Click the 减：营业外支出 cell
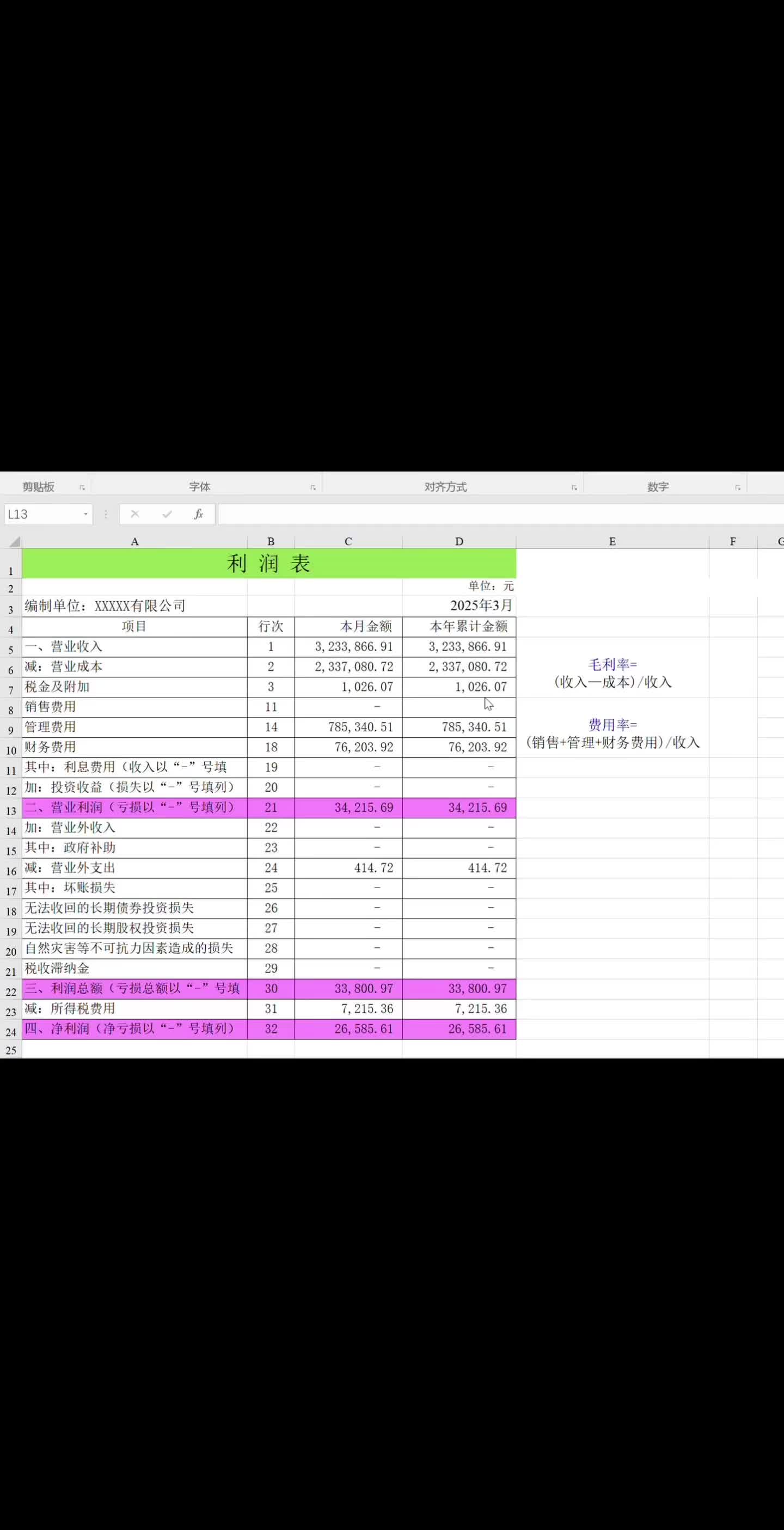 (x=135, y=868)
